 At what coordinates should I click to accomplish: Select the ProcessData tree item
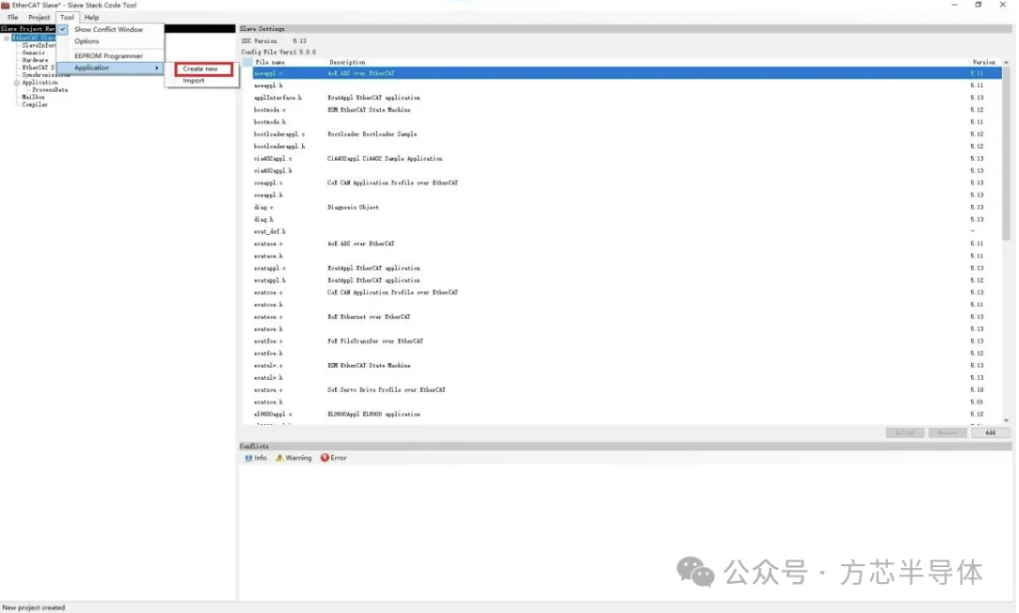(x=50, y=90)
